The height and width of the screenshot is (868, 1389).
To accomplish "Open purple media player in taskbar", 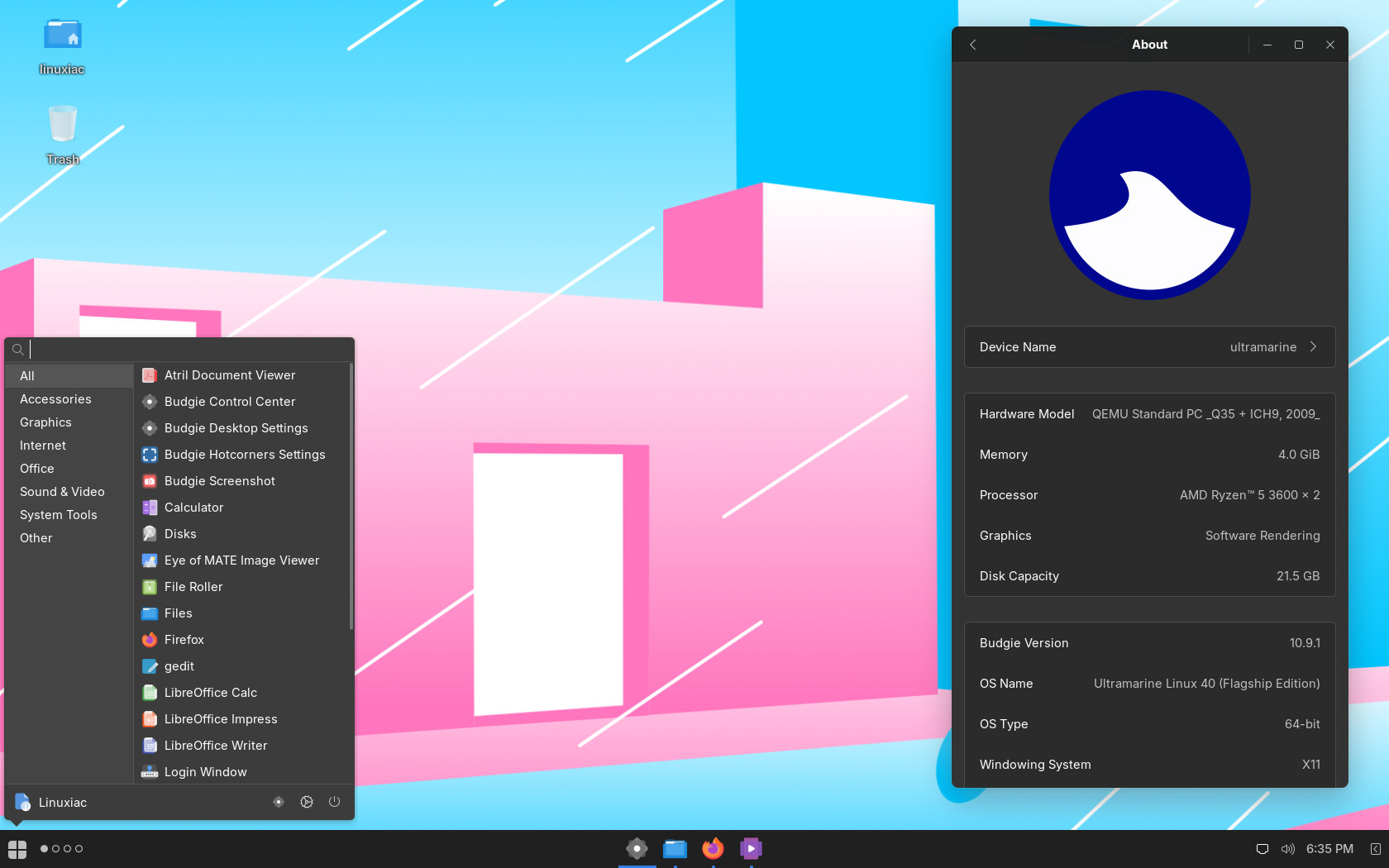I will (x=751, y=848).
